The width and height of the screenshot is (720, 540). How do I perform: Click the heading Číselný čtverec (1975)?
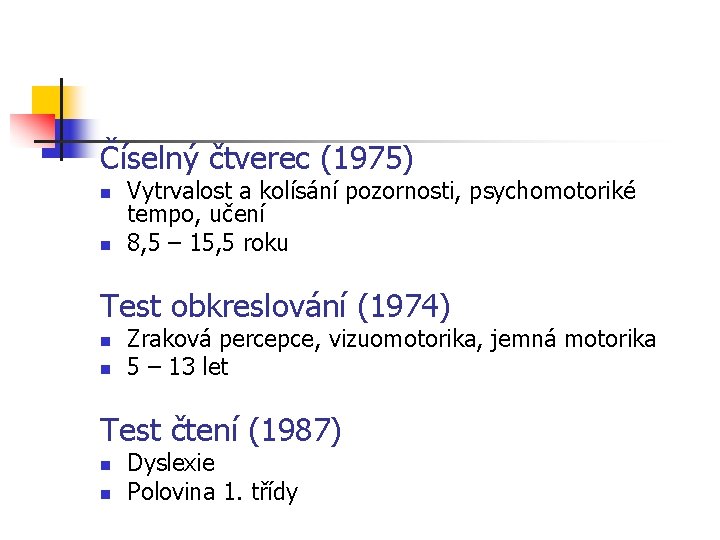256,157
